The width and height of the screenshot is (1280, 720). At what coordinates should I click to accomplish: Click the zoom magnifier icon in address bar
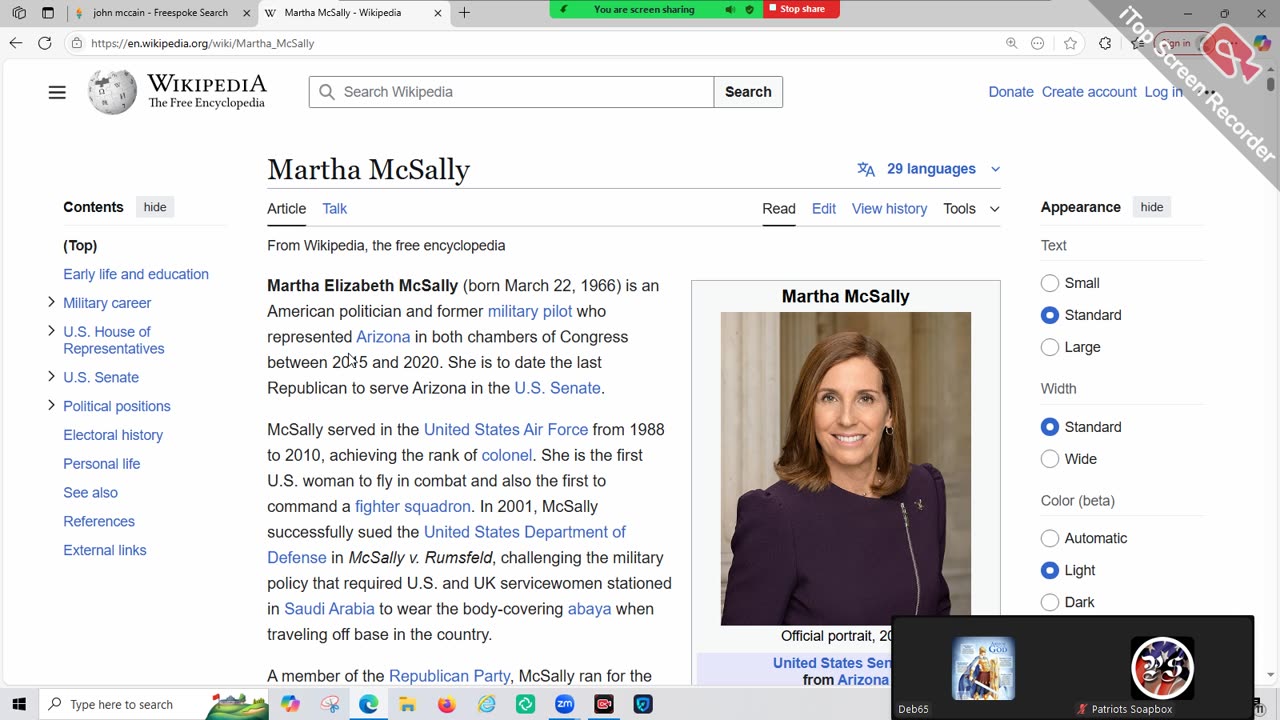tap(1012, 43)
